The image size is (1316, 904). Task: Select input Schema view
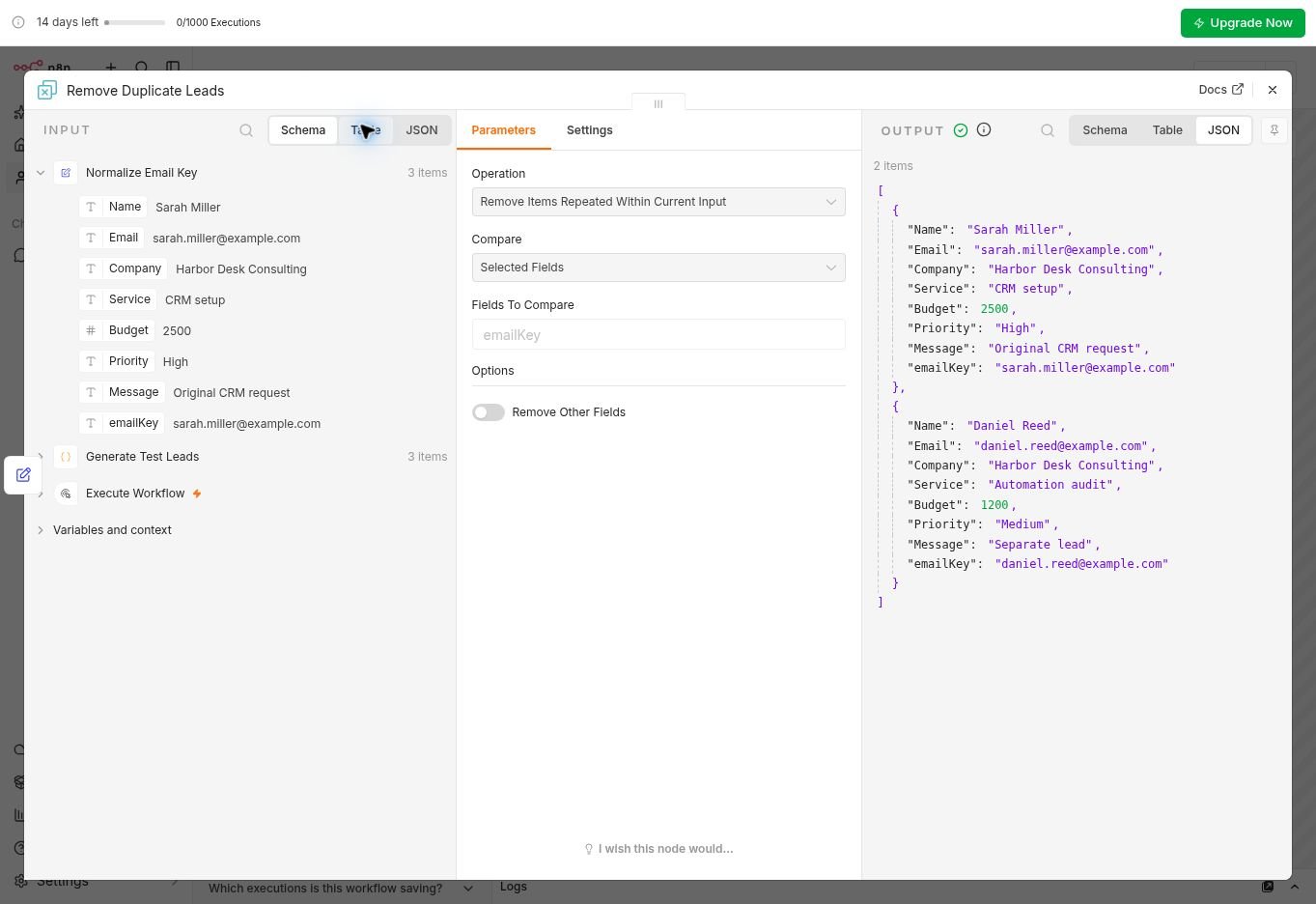coord(303,130)
